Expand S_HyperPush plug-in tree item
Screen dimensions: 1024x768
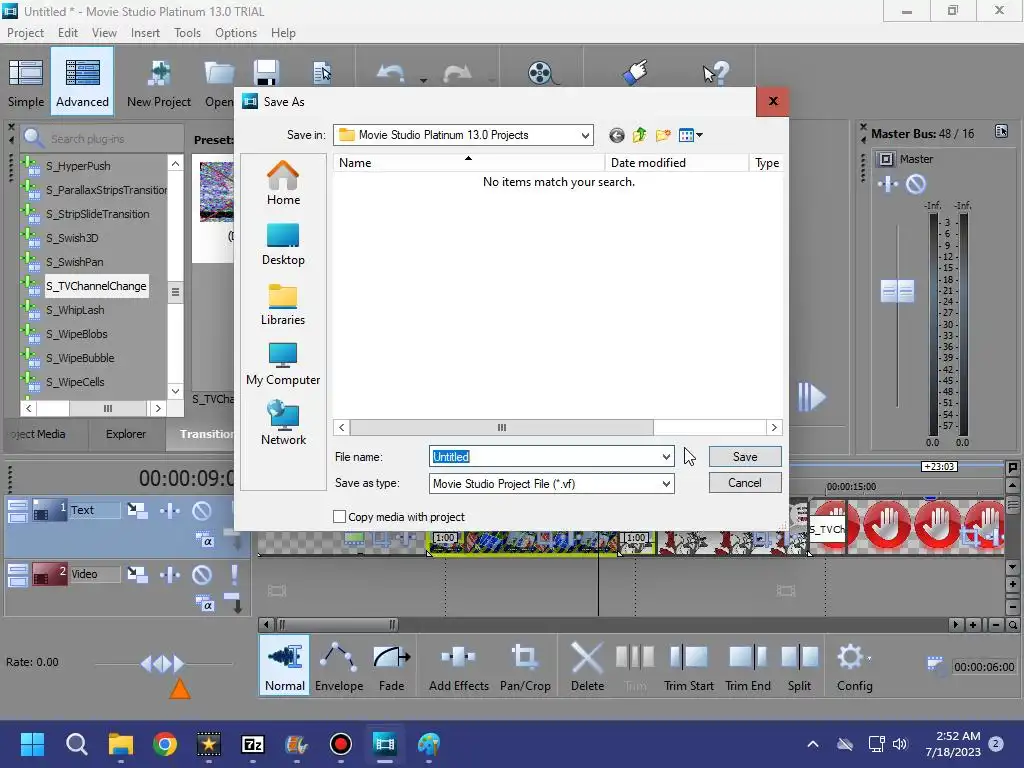[29, 164]
